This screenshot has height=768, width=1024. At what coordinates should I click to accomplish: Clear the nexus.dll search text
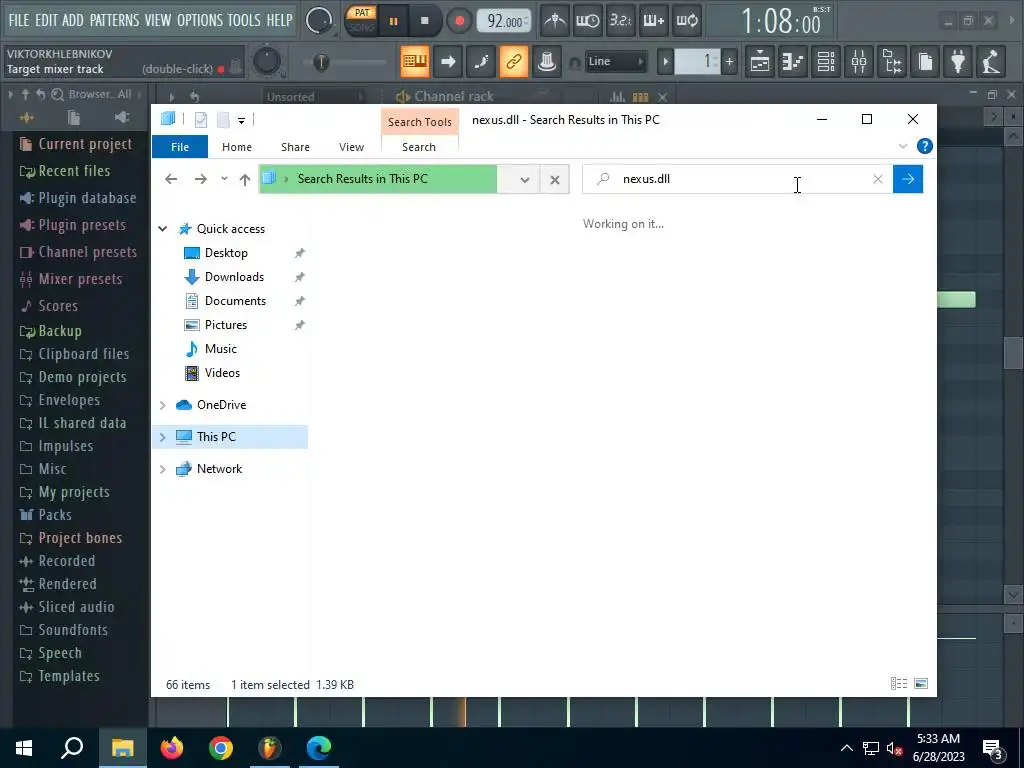(x=878, y=179)
